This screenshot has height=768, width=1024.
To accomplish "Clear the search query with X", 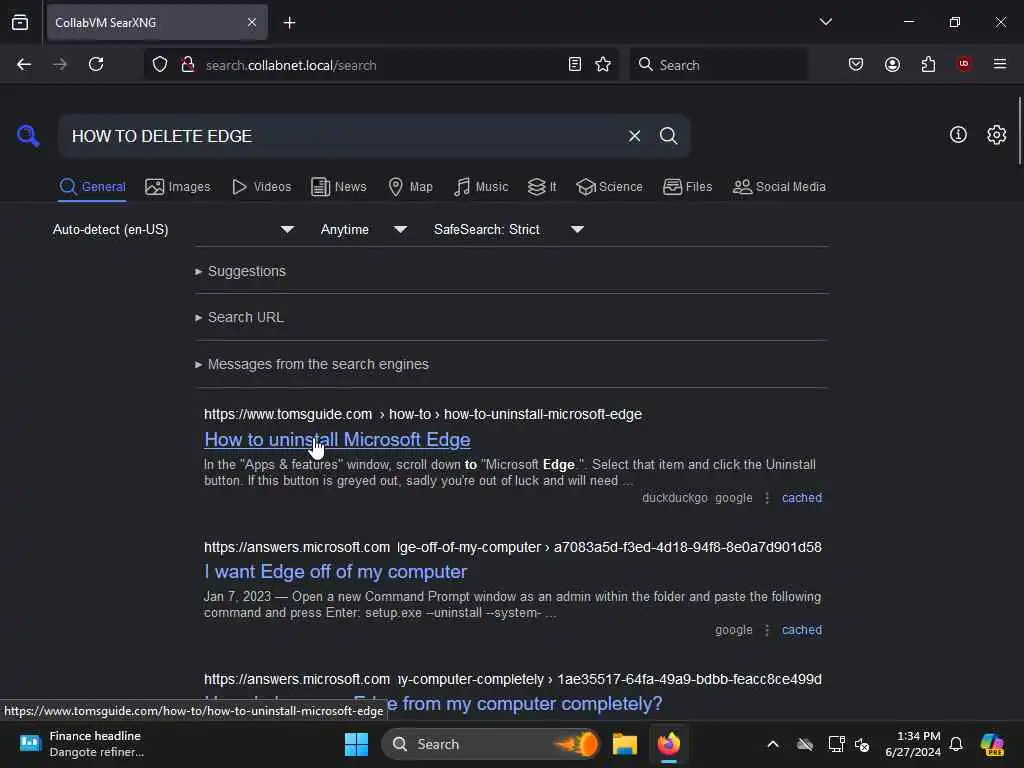I will pyautogui.click(x=634, y=136).
